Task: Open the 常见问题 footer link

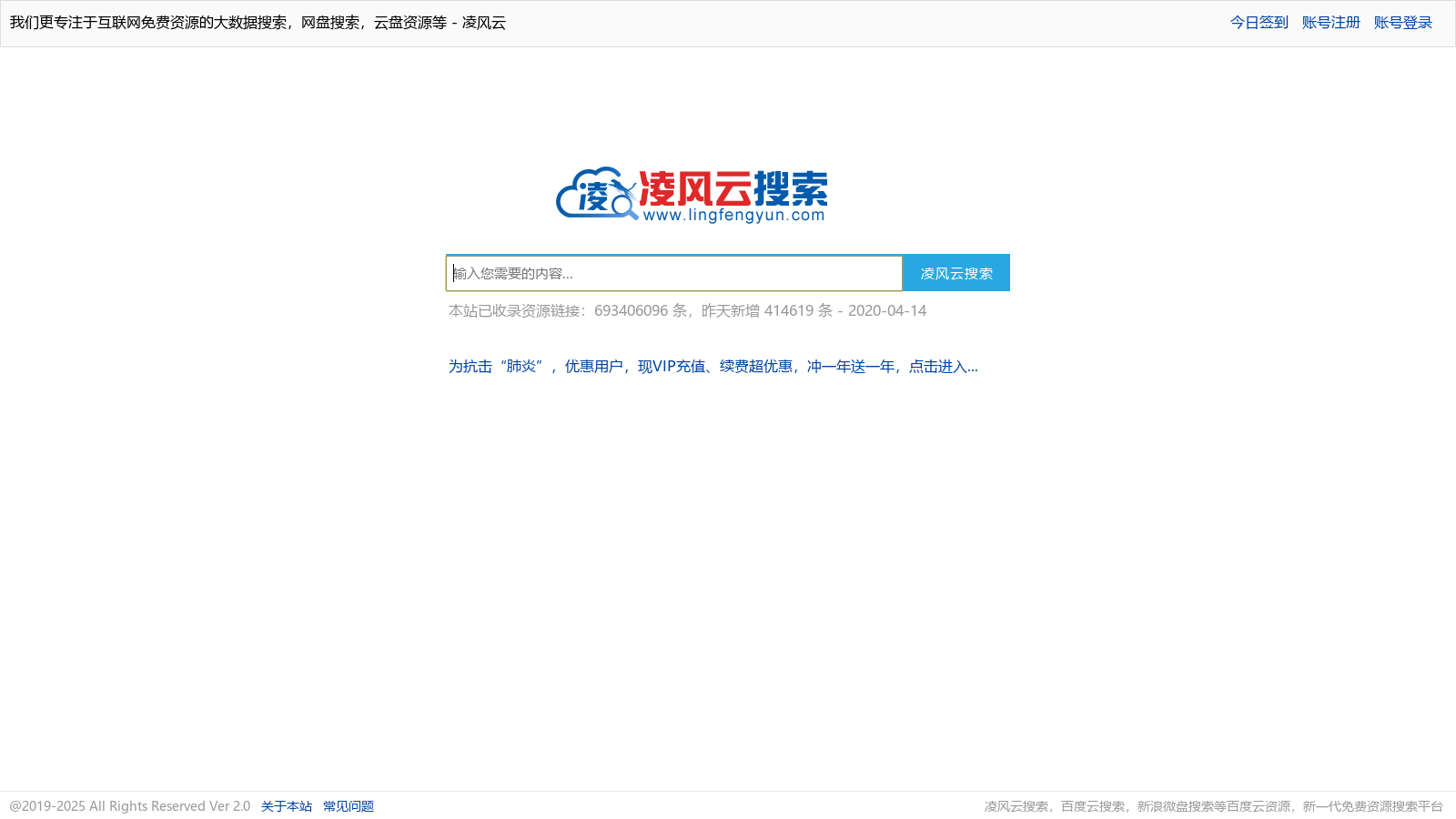Action: coord(349,806)
